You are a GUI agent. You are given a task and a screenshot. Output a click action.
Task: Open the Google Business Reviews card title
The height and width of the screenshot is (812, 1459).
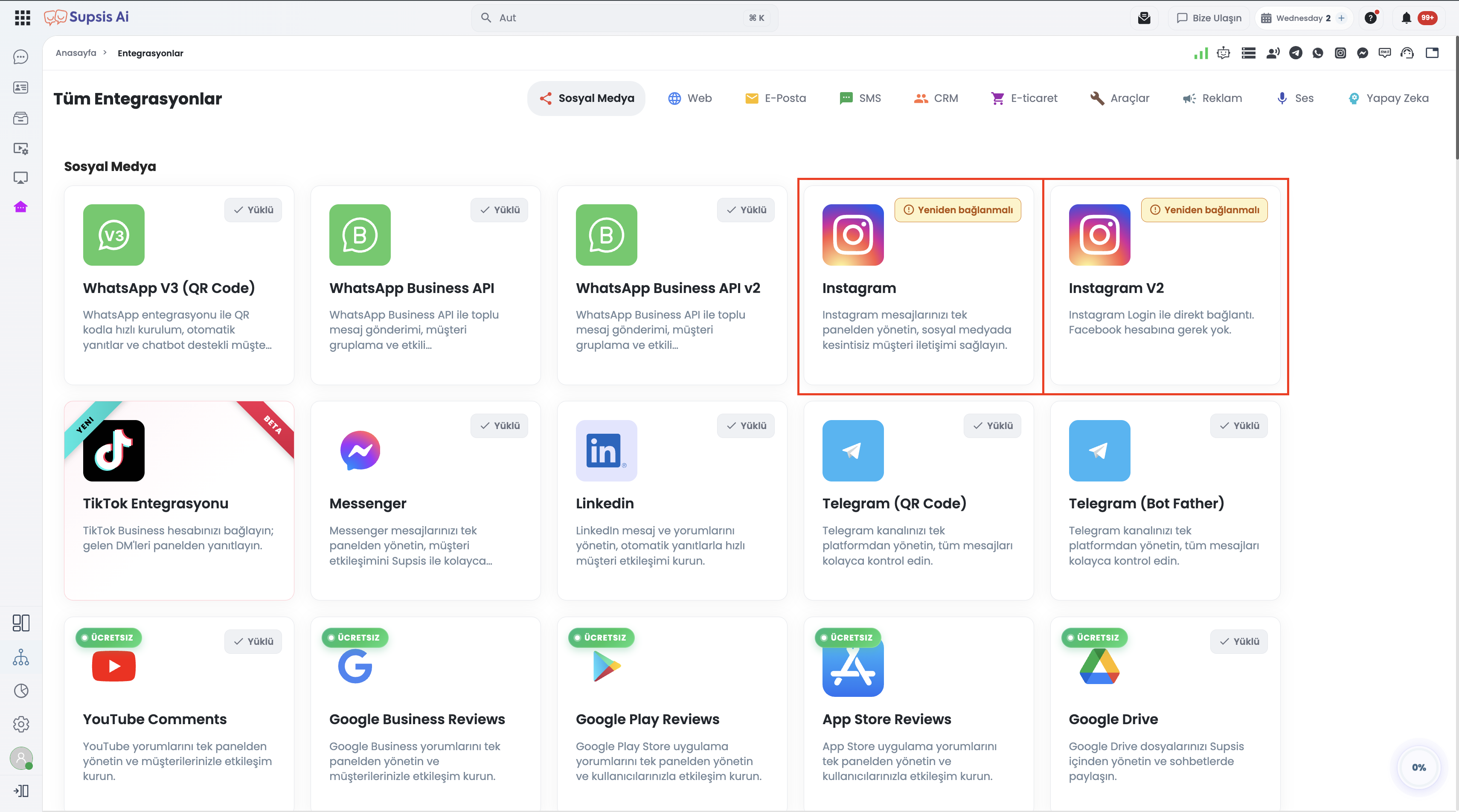click(417, 719)
